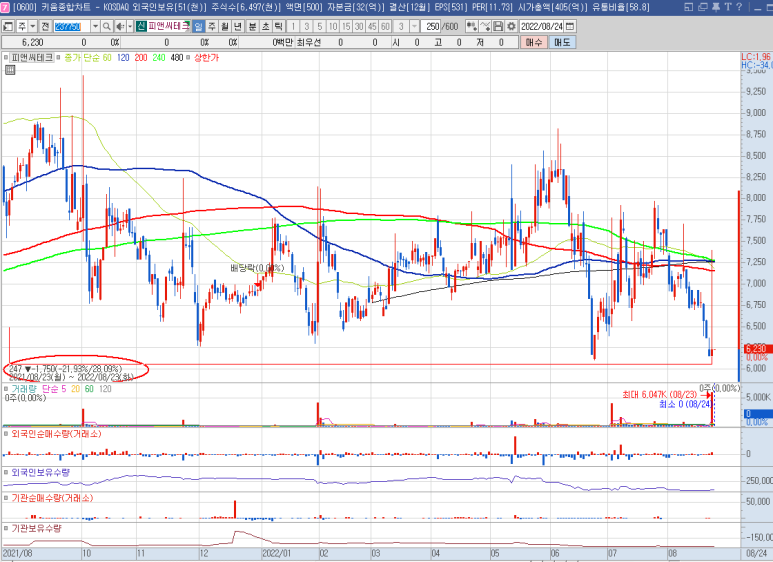The height and width of the screenshot is (562, 773).
Task: Select the 1 interval button
Action: coord(293,26)
